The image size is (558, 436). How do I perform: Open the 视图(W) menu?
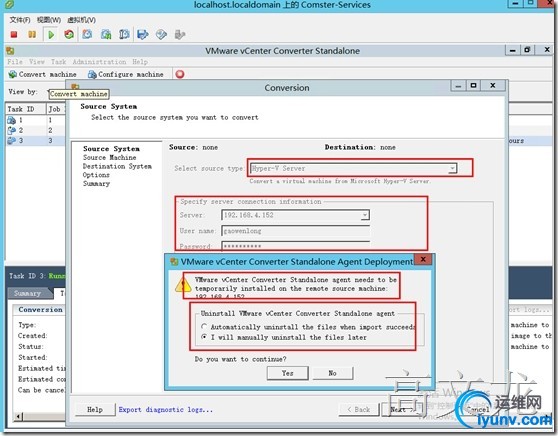point(49,20)
